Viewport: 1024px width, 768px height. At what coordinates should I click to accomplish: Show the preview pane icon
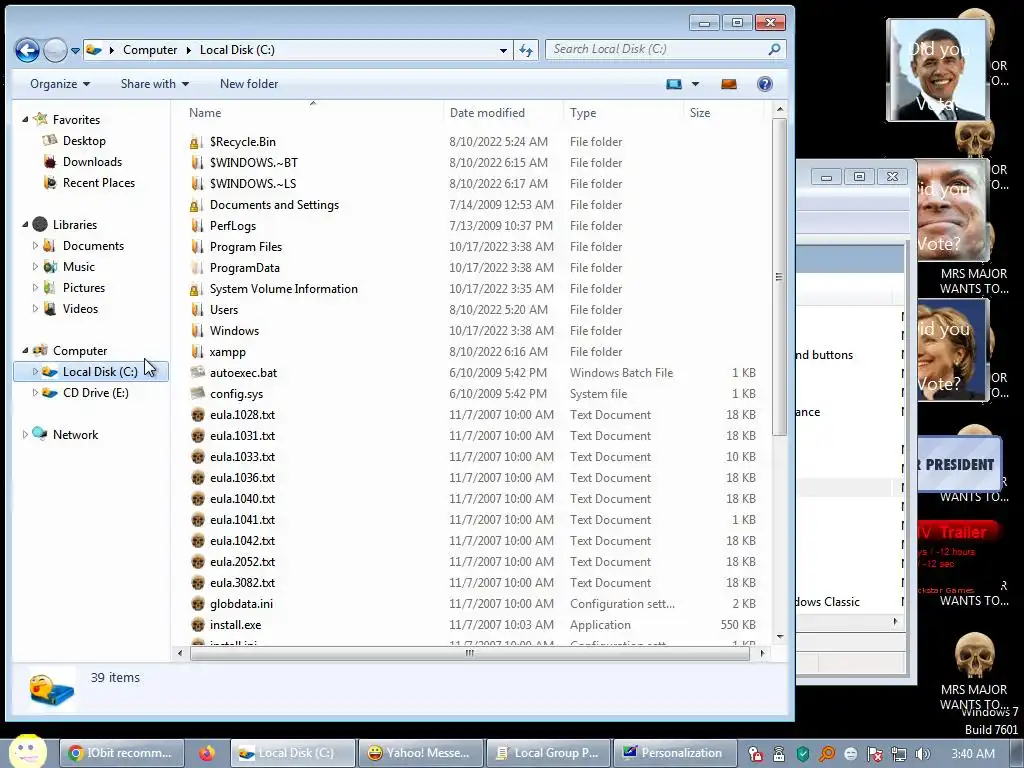[x=729, y=84]
